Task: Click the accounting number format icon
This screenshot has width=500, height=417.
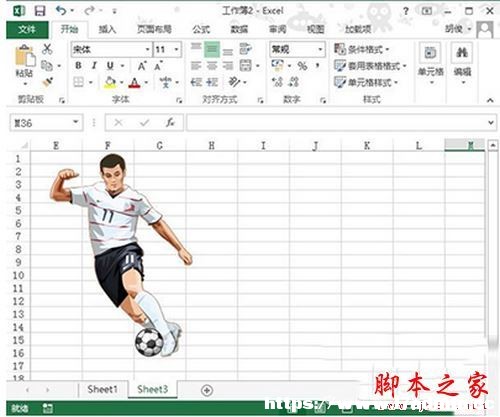Action: (x=277, y=65)
